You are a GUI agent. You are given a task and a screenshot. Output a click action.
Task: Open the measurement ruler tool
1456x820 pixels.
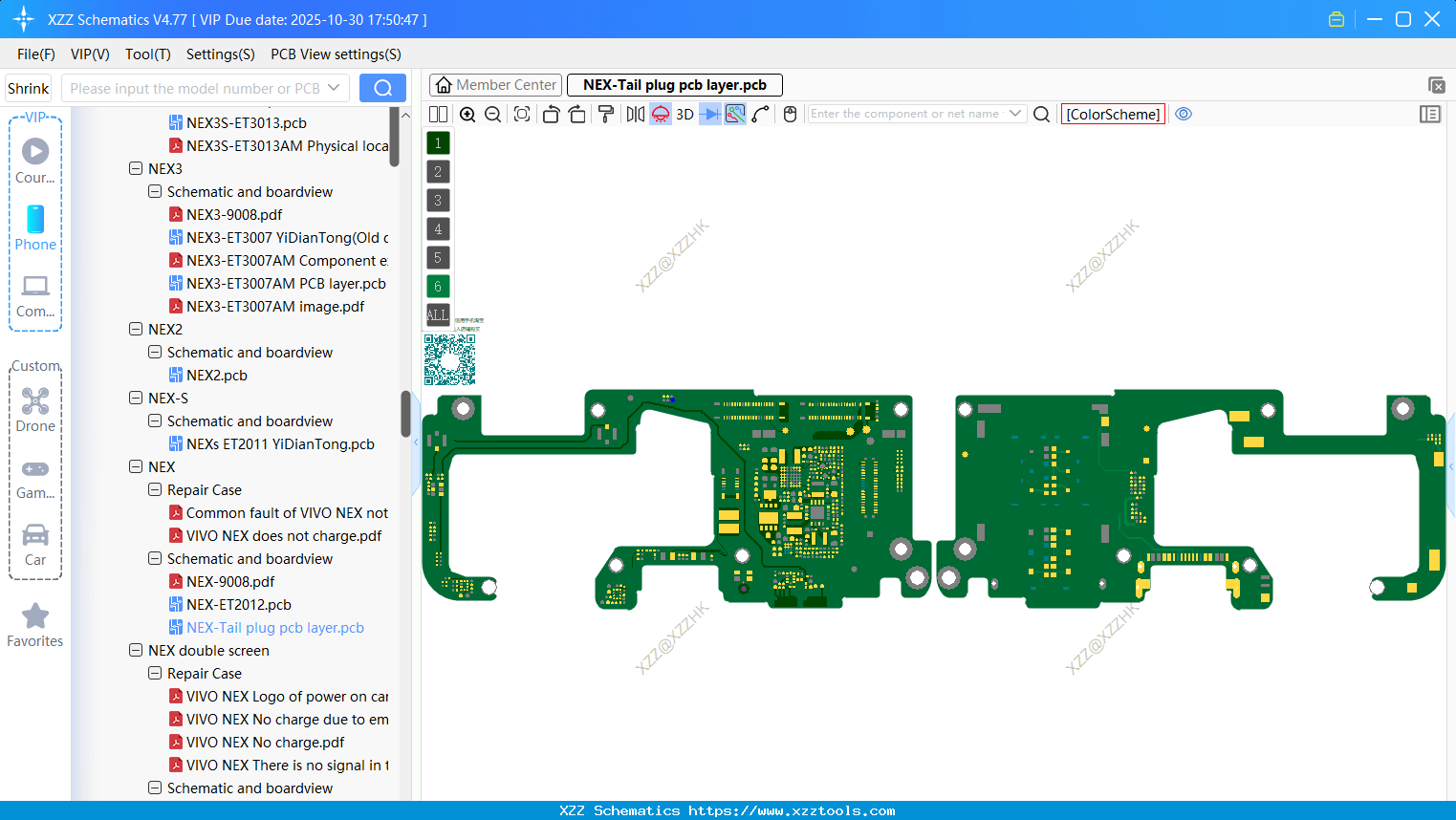[x=735, y=114]
